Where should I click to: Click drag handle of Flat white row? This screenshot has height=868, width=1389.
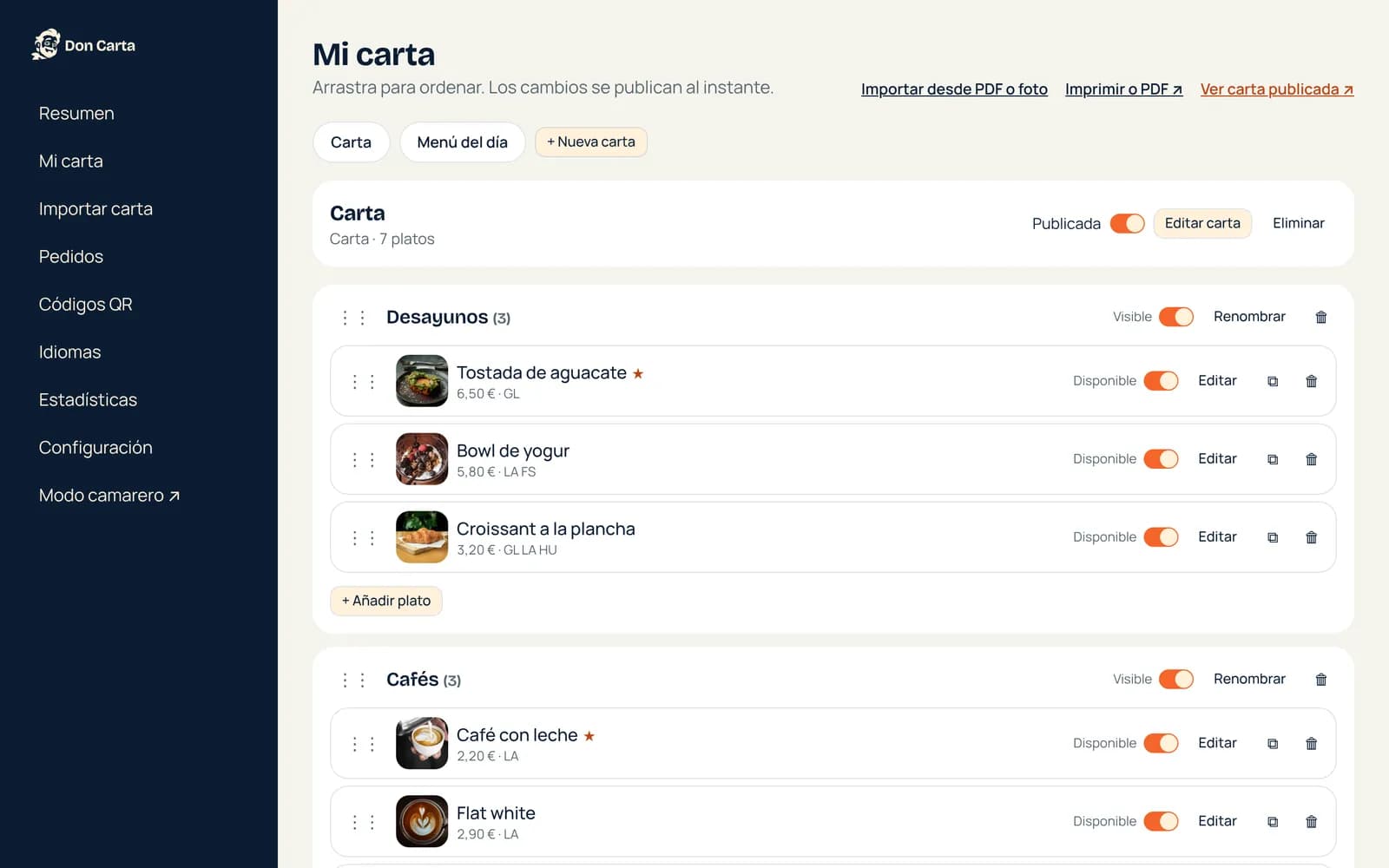coord(363,821)
